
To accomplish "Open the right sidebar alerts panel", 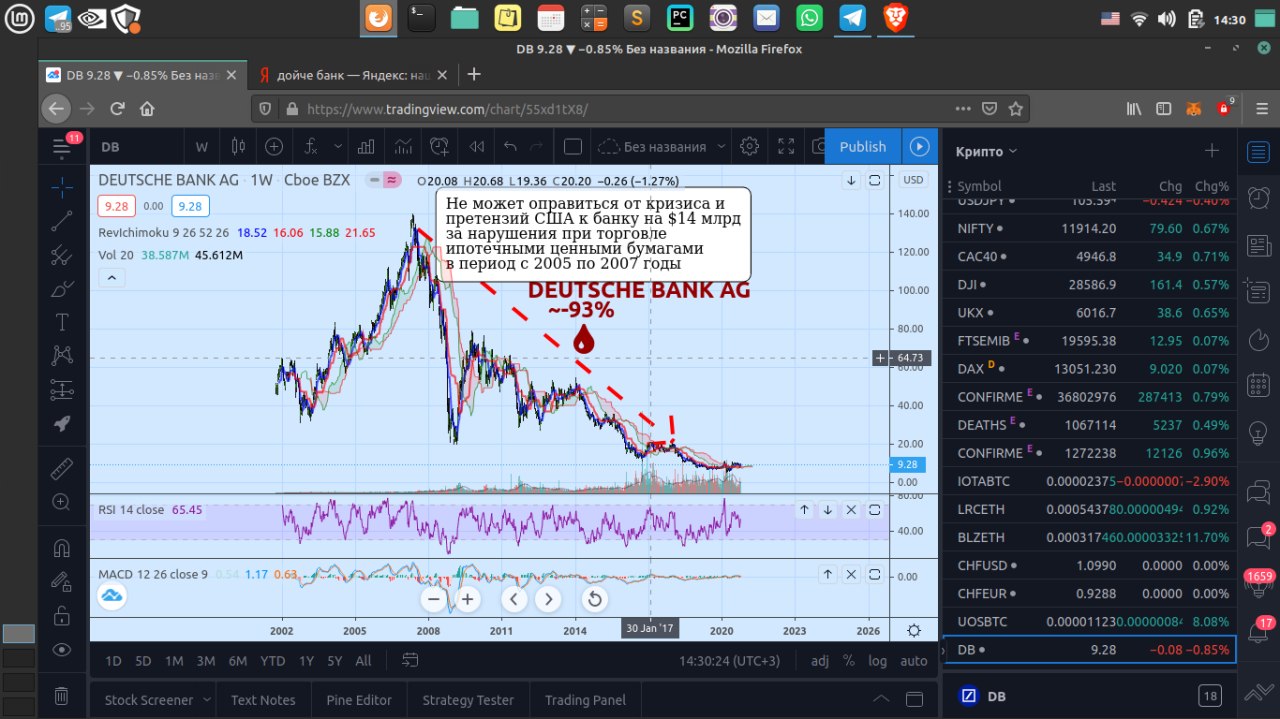I will pyautogui.click(x=1258, y=197).
